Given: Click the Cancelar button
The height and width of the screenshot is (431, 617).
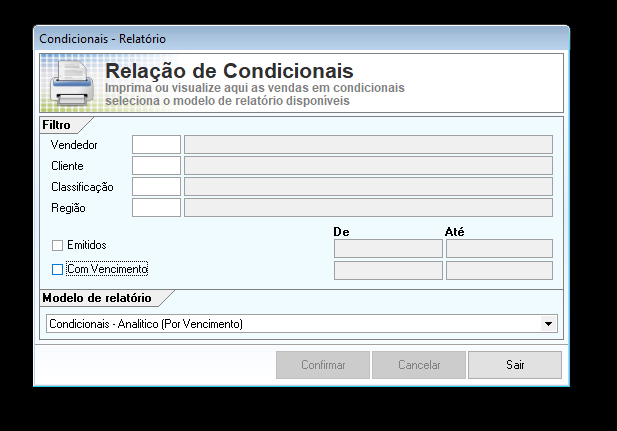Looking at the screenshot, I should pos(419,365).
